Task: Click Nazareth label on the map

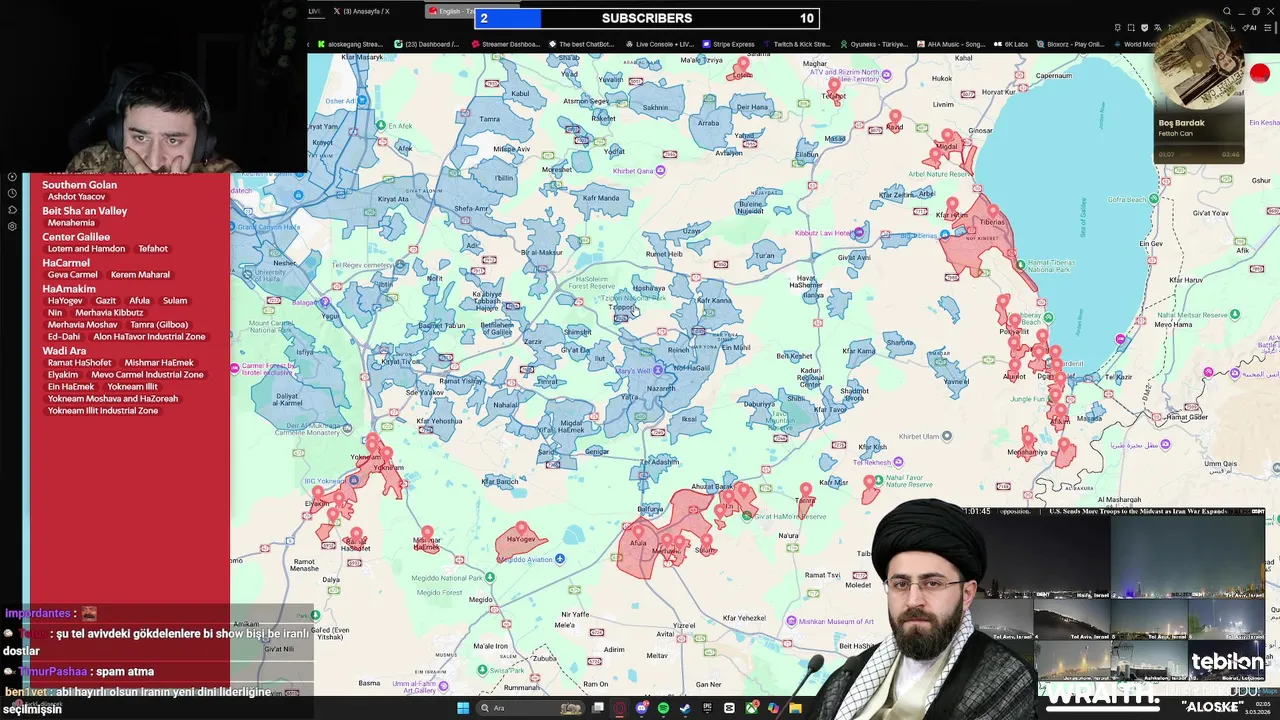Action: click(x=660, y=388)
